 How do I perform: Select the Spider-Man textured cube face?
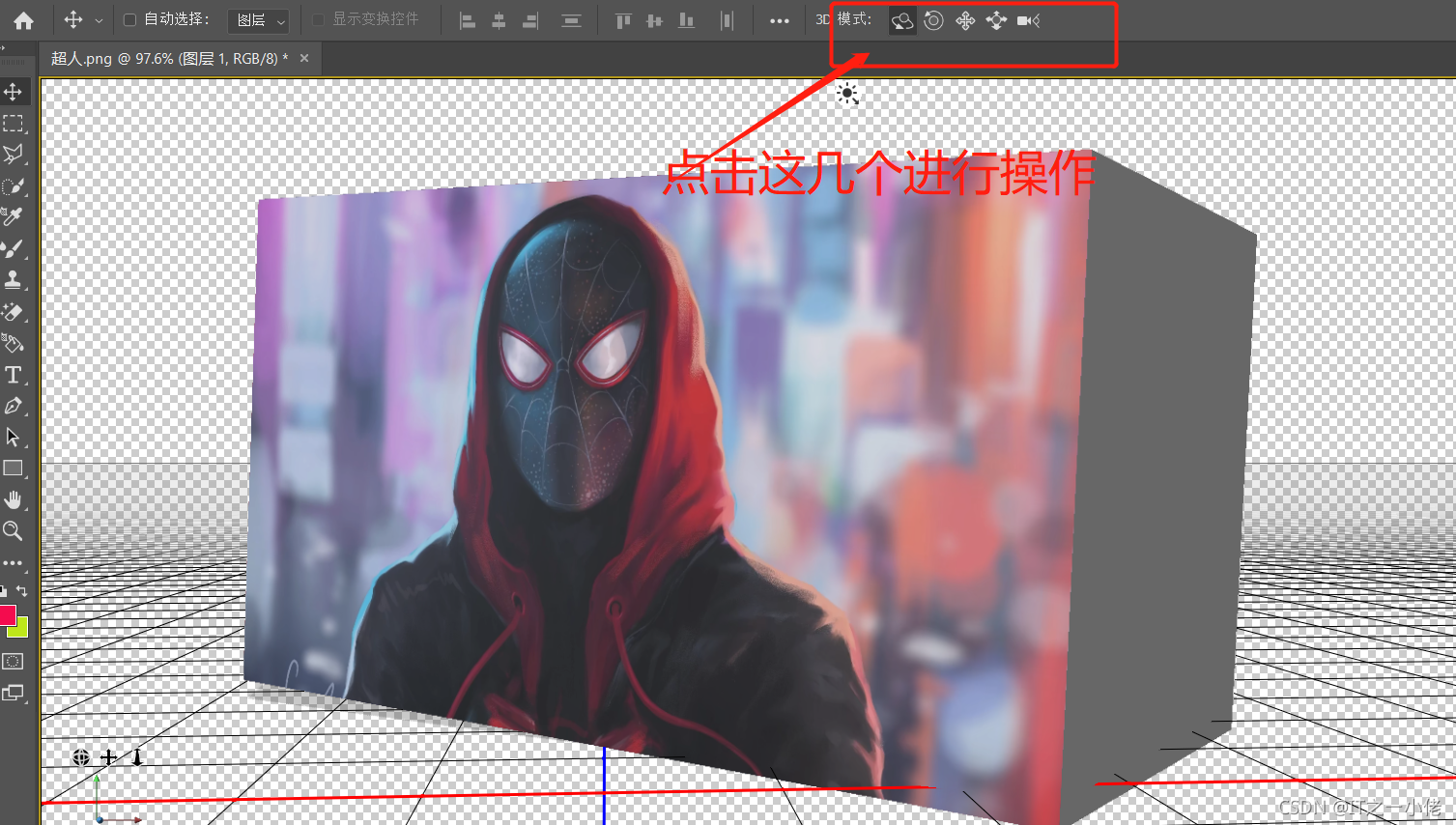(x=667, y=483)
